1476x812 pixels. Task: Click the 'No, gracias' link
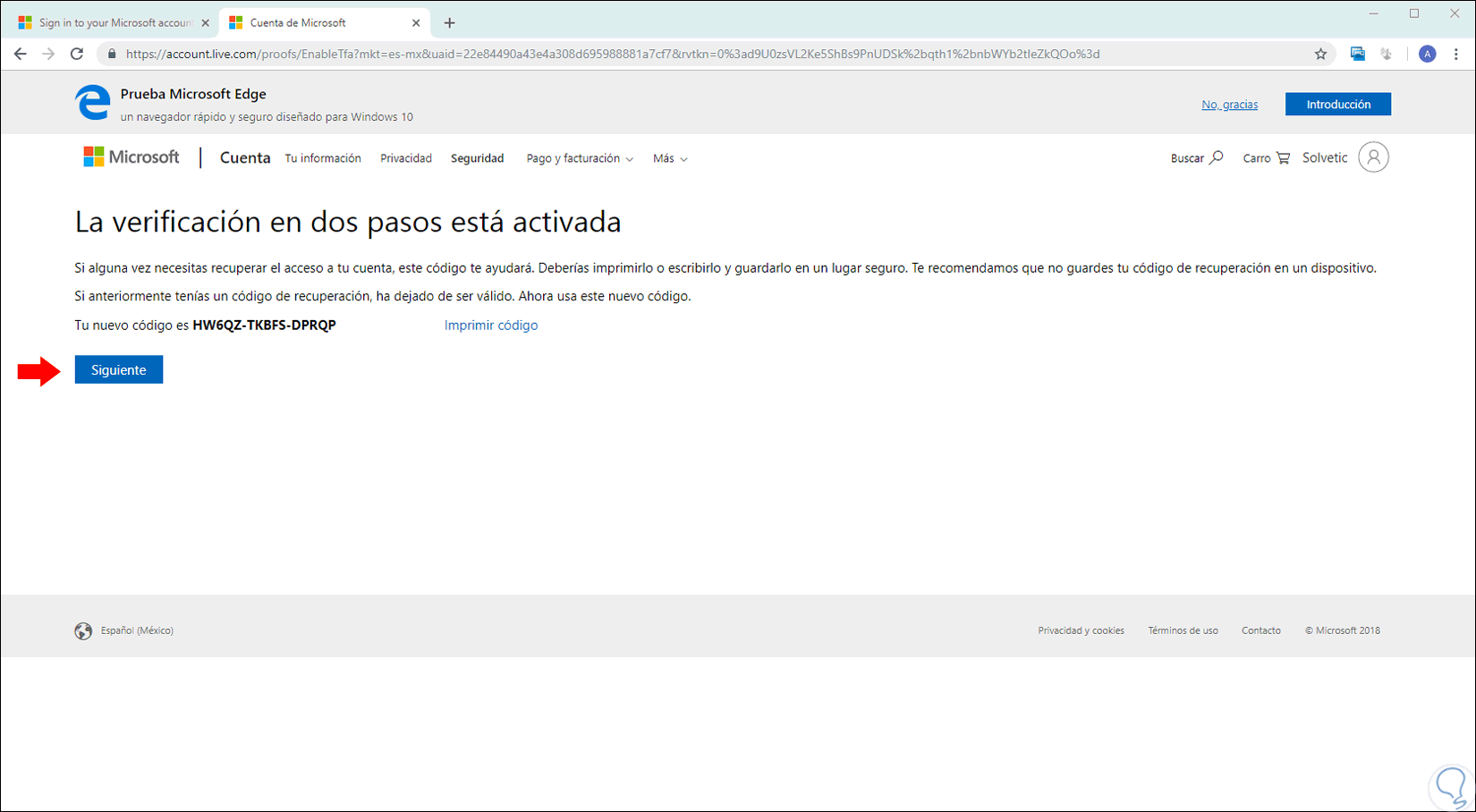[x=1229, y=105]
